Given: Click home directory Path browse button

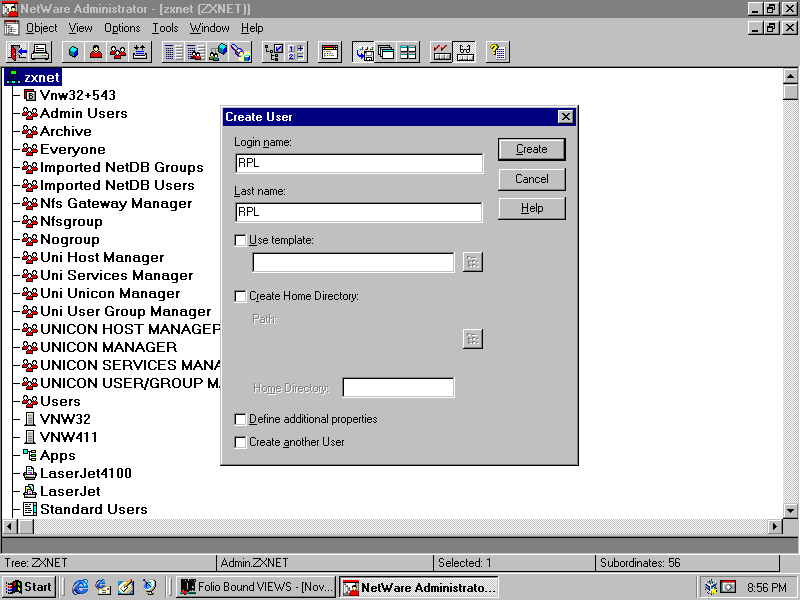Looking at the screenshot, I should coord(472,339).
